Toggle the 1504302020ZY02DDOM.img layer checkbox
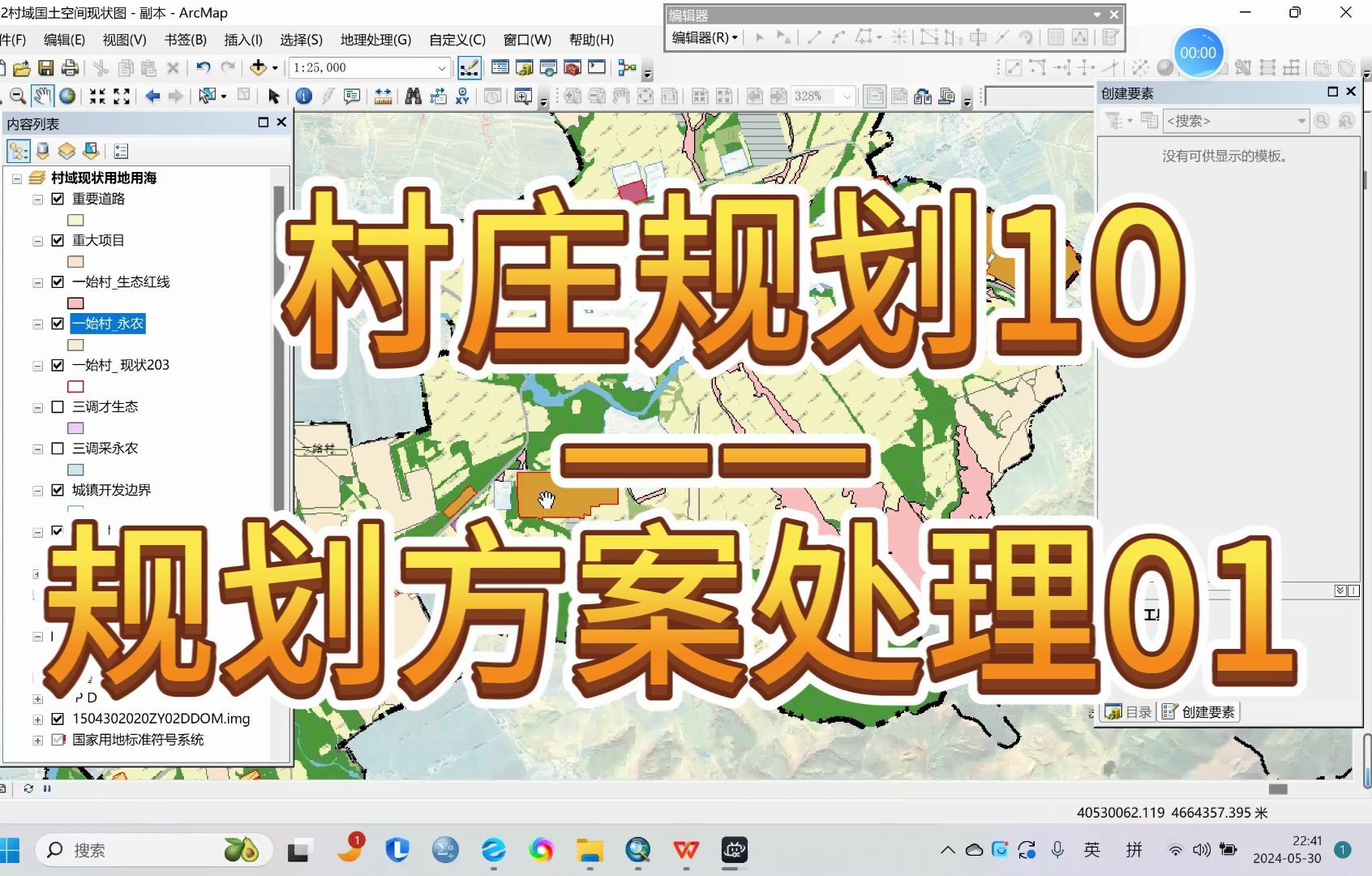Image resolution: width=1372 pixels, height=876 pixels. click(x=58, y=719)
